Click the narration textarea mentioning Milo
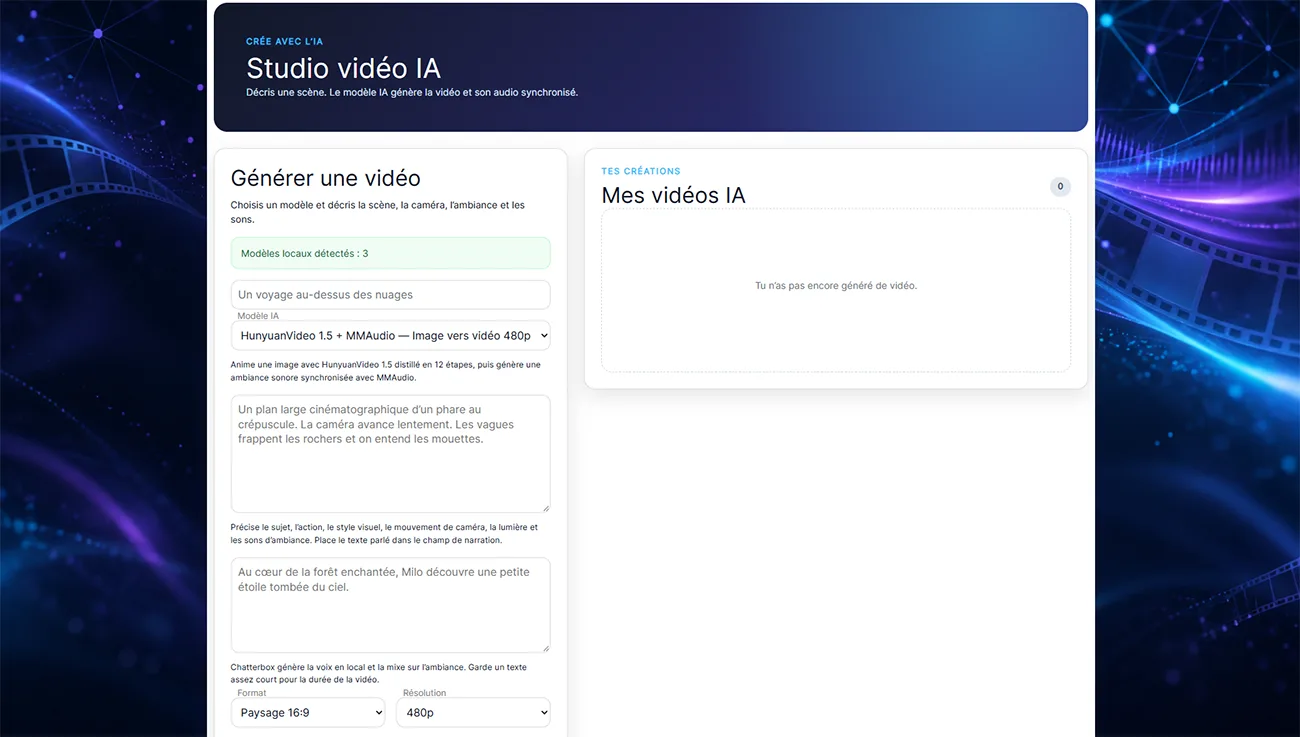 [390, 605]
